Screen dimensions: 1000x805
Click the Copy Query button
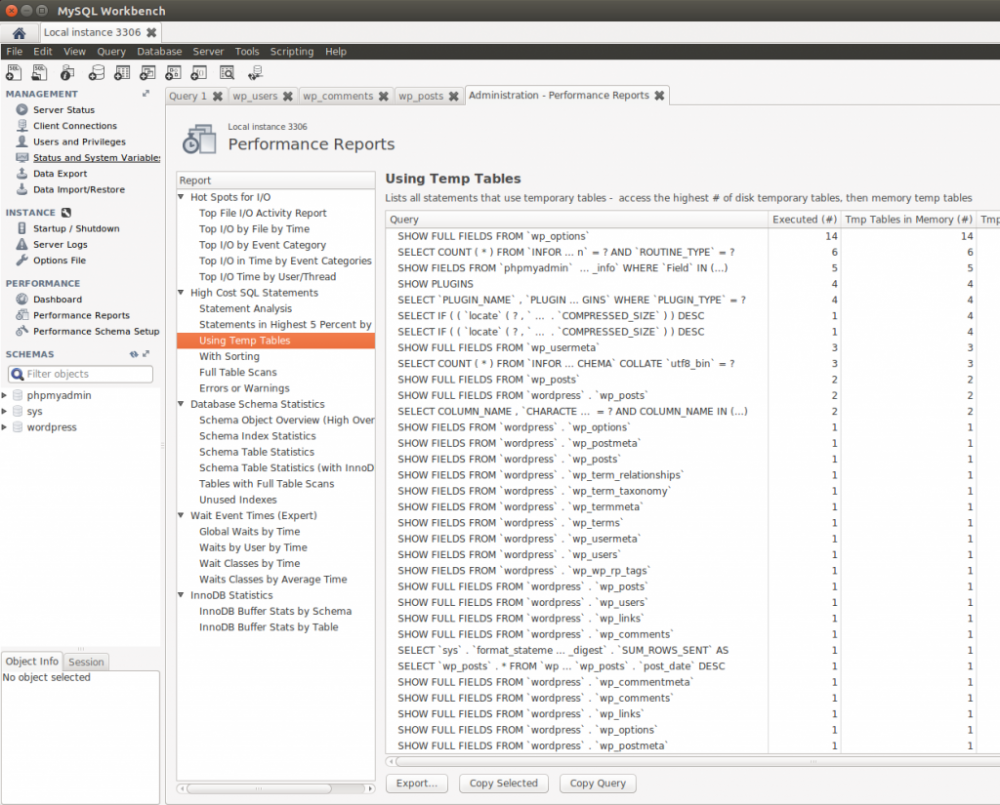point(597,783)
